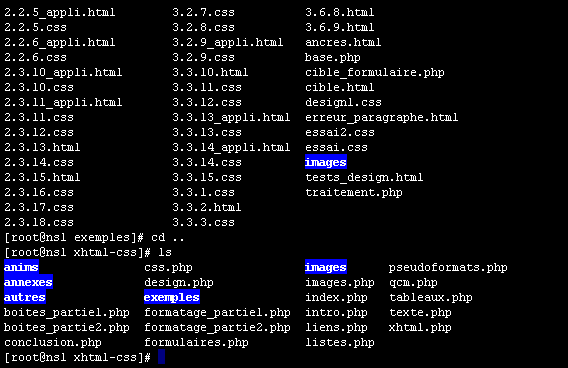Select the highlighted exemples directory
568x368 pixels.
(x=172, y=297)
